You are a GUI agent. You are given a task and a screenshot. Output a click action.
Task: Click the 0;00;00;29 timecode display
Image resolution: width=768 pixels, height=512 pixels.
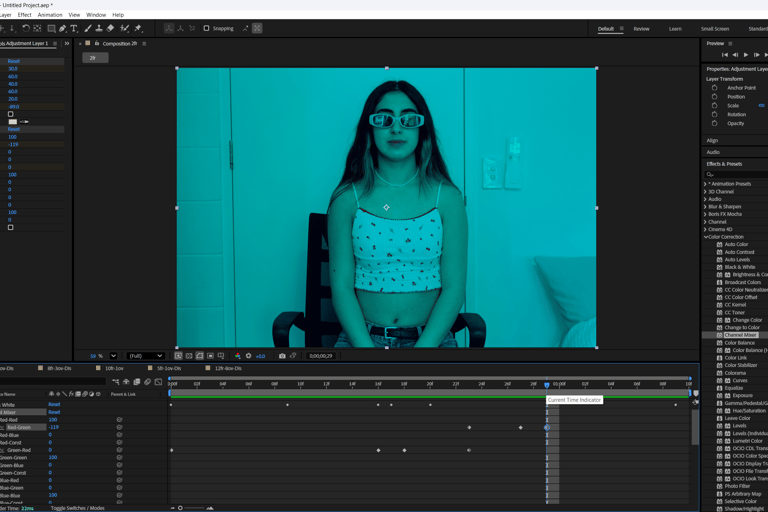(321, 356)
